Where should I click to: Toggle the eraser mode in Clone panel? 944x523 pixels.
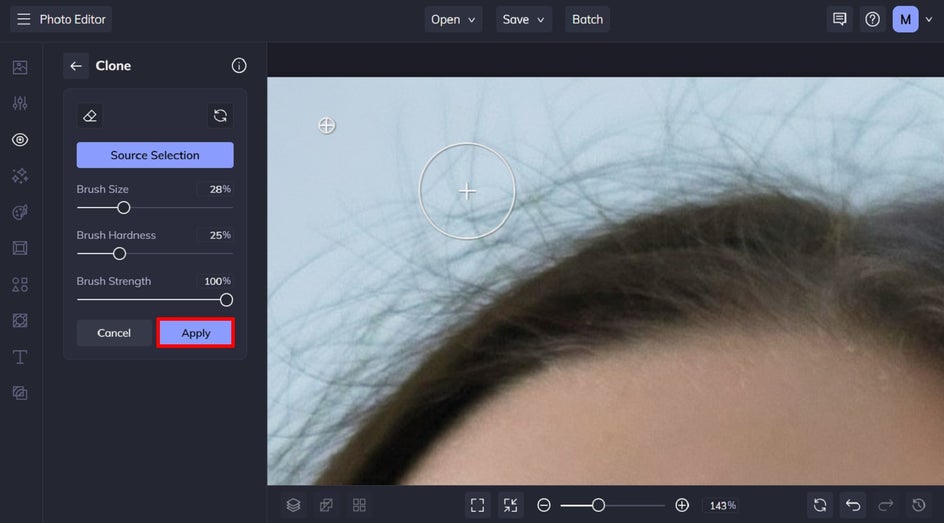click(x=90, y=116)
